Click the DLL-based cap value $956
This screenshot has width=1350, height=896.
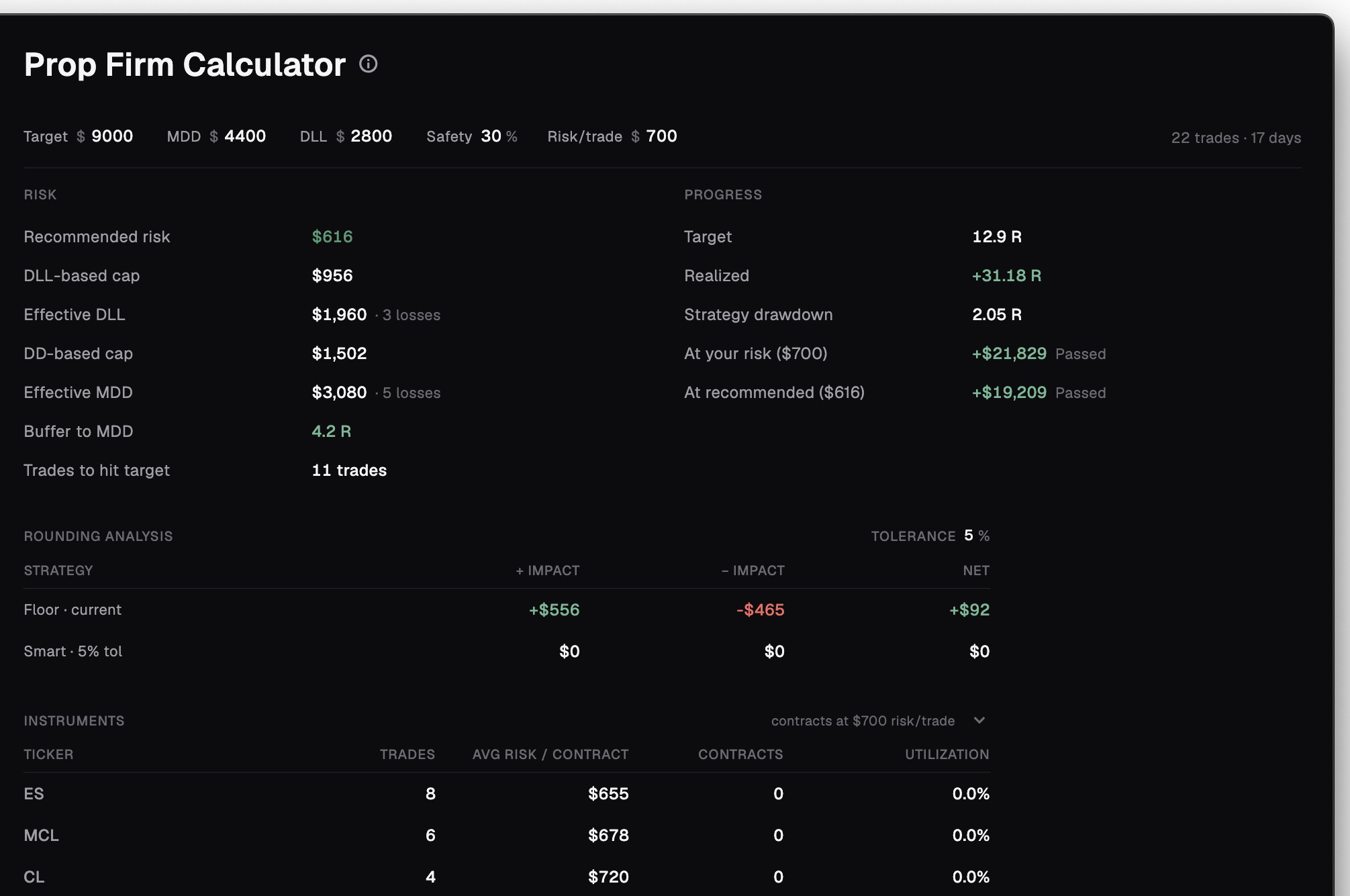click(332, 276)
